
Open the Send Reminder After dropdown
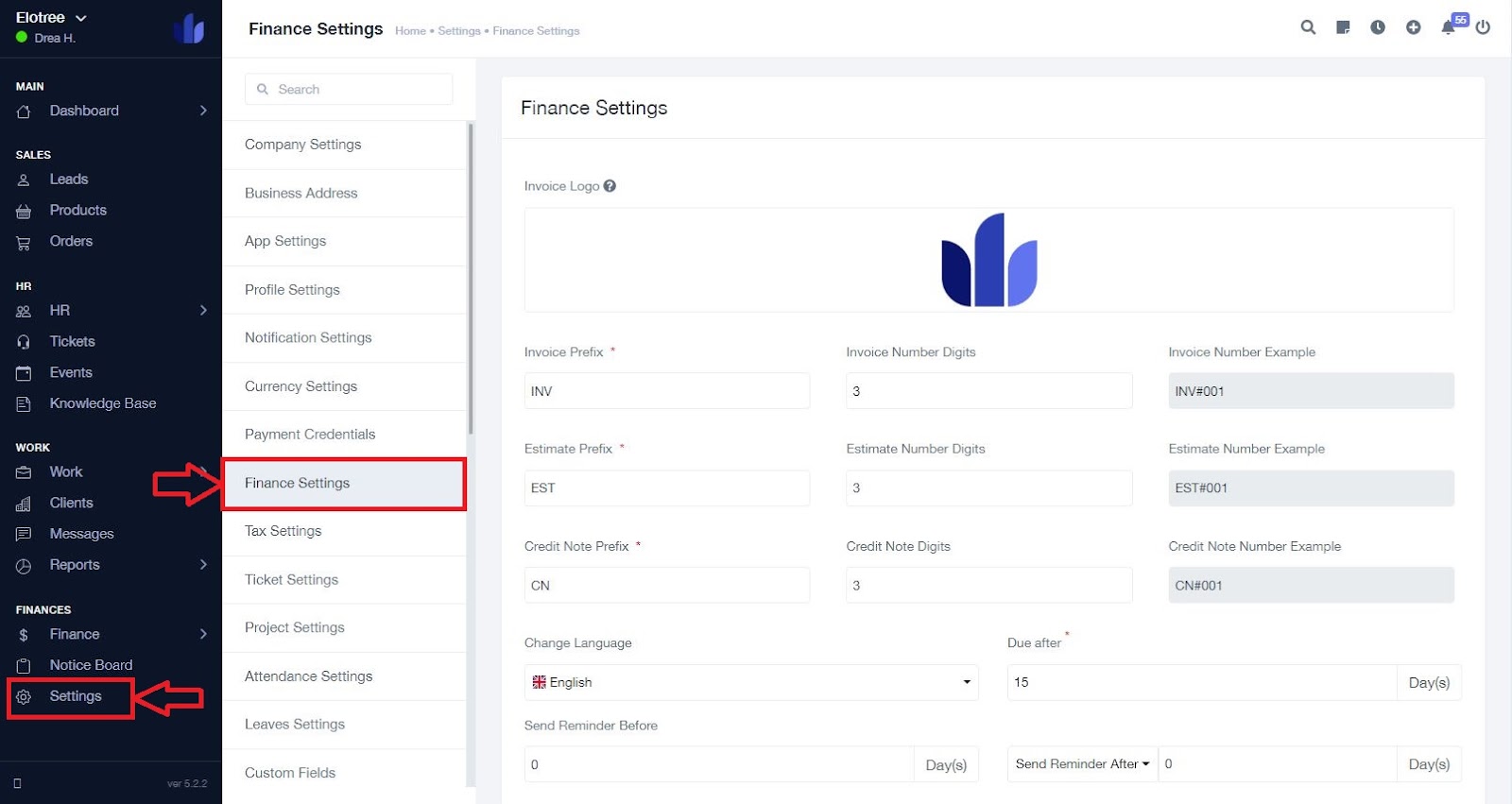(1083, 764)
